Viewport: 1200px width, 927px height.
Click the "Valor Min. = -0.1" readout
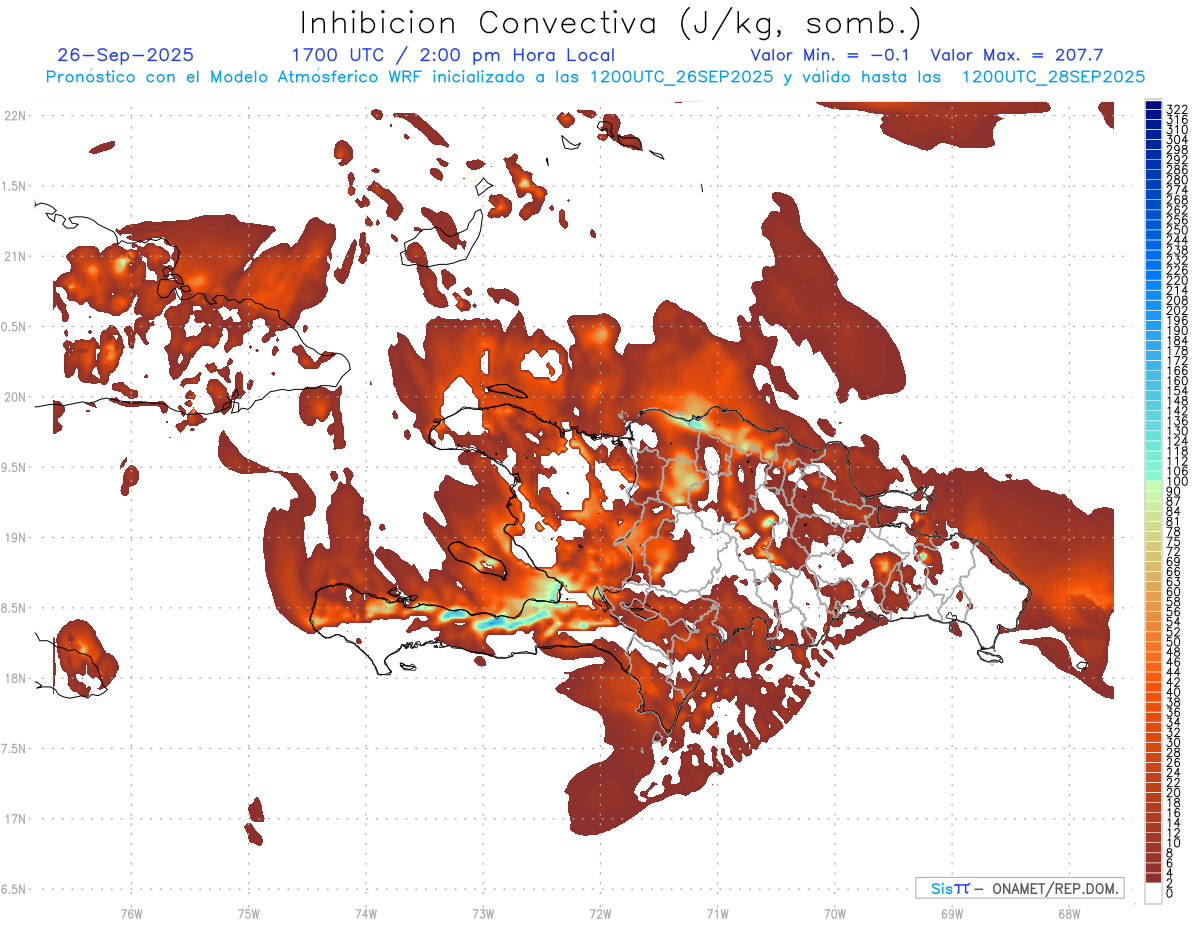coord(829,55)
